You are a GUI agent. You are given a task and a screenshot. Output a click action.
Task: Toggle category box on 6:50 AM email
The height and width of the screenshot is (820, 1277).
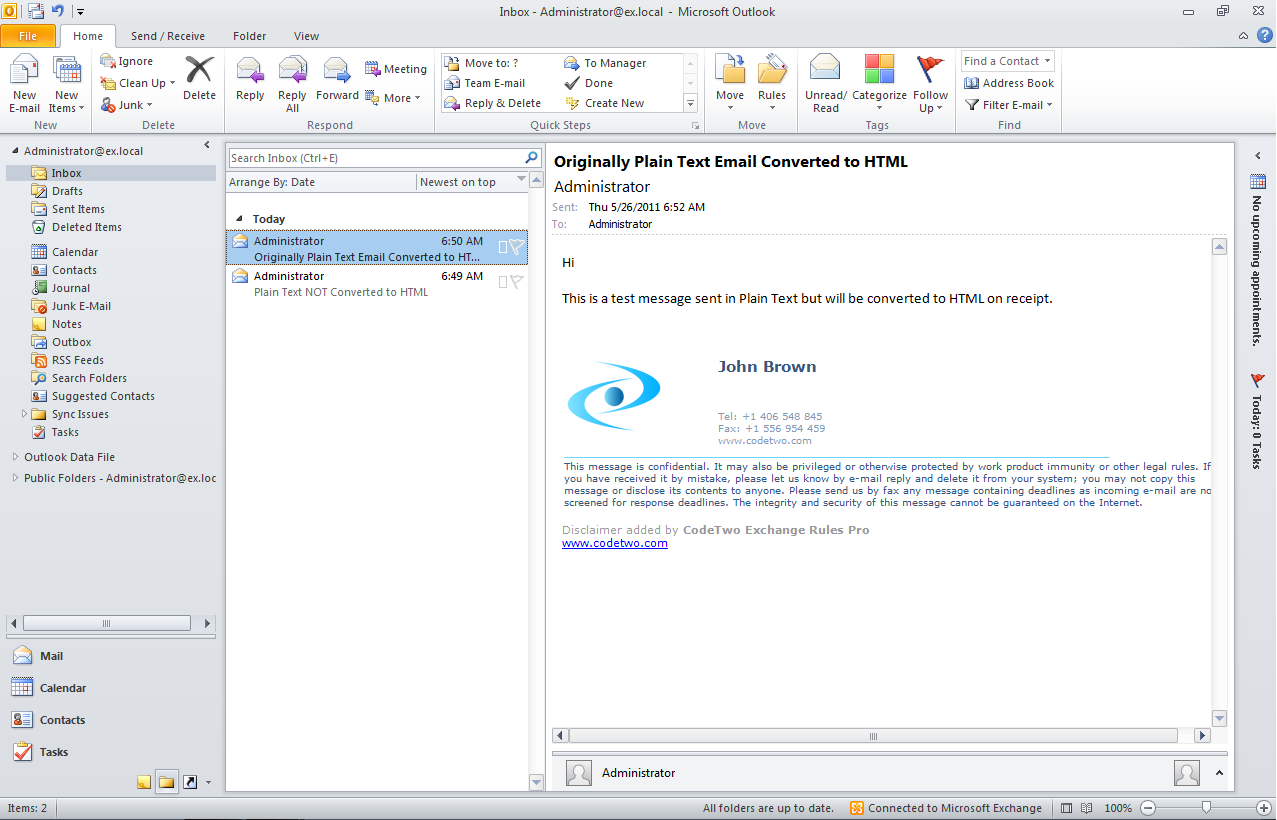pyautogui.click(x=503, y=247)
